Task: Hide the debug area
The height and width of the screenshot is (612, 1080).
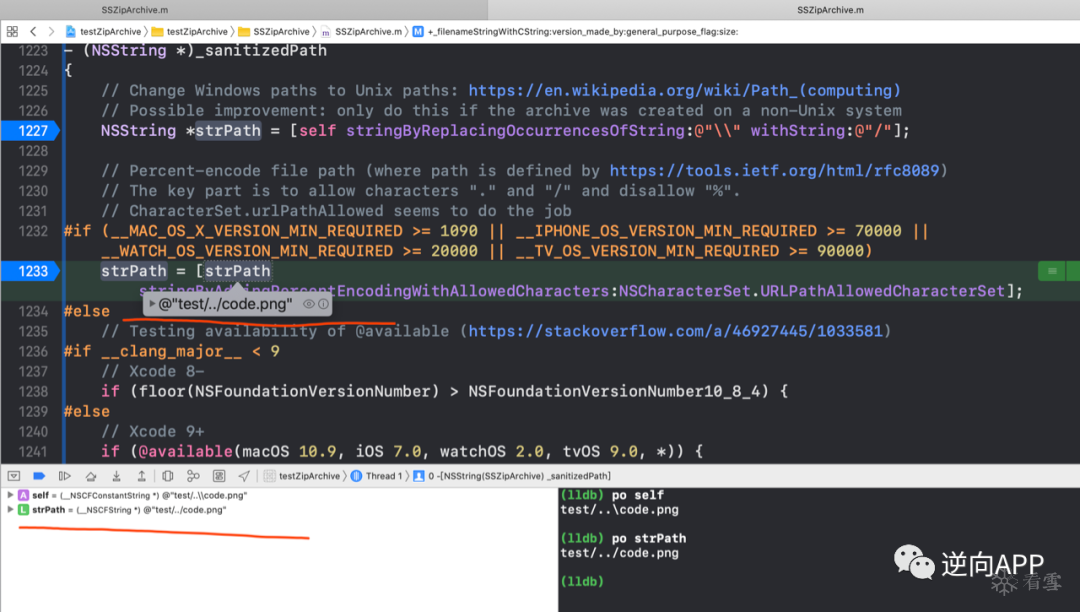Action: click(x=14, y=476)
